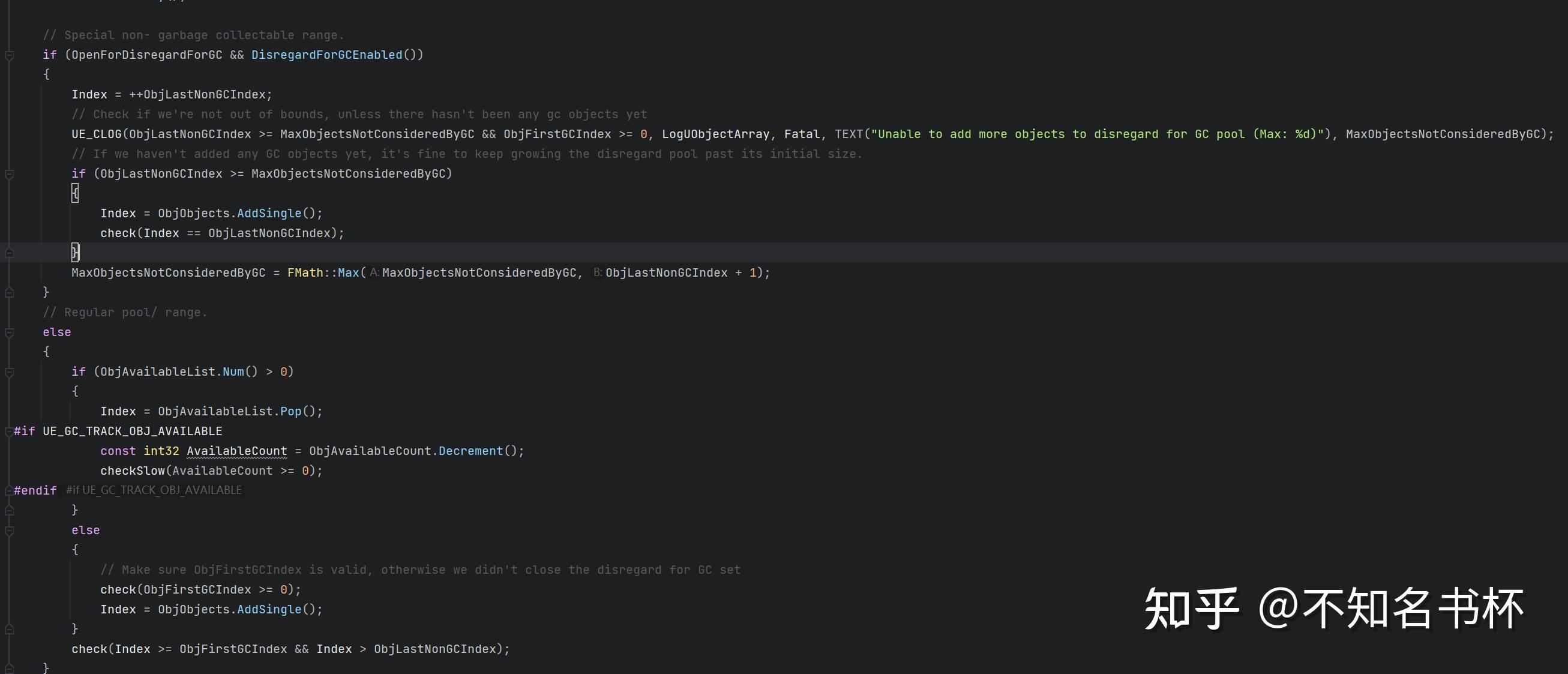Viewport: 1568px width, 674px height.
Task: Collapse the OpenForDisregardForGC if block fold marker
Action: [x=9, y=55]
